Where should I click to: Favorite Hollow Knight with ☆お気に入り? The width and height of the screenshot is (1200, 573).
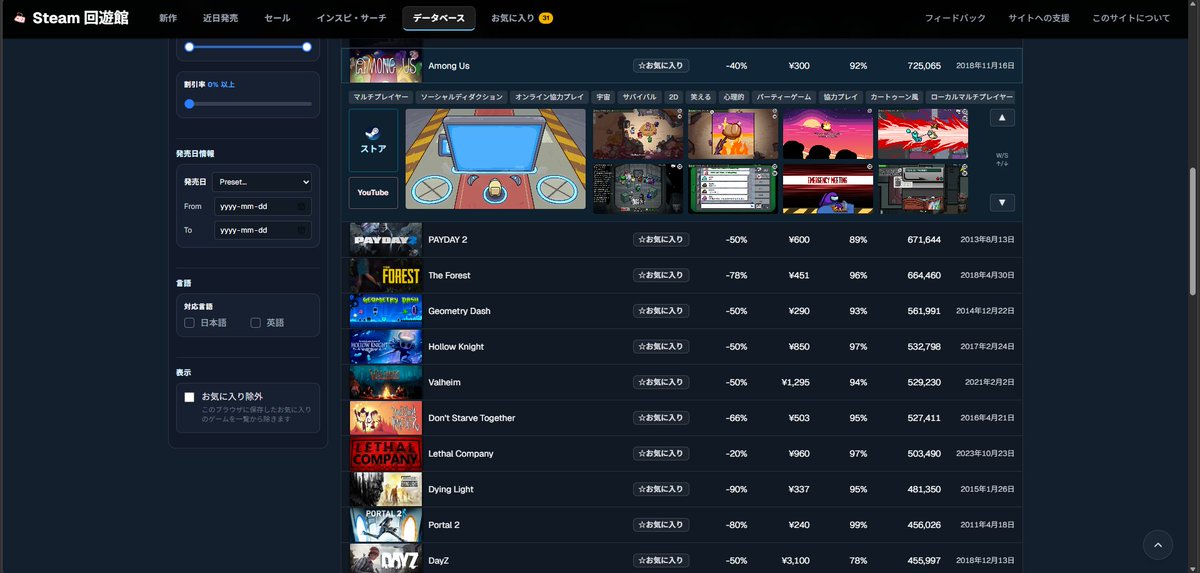click(x=661, y=347)
